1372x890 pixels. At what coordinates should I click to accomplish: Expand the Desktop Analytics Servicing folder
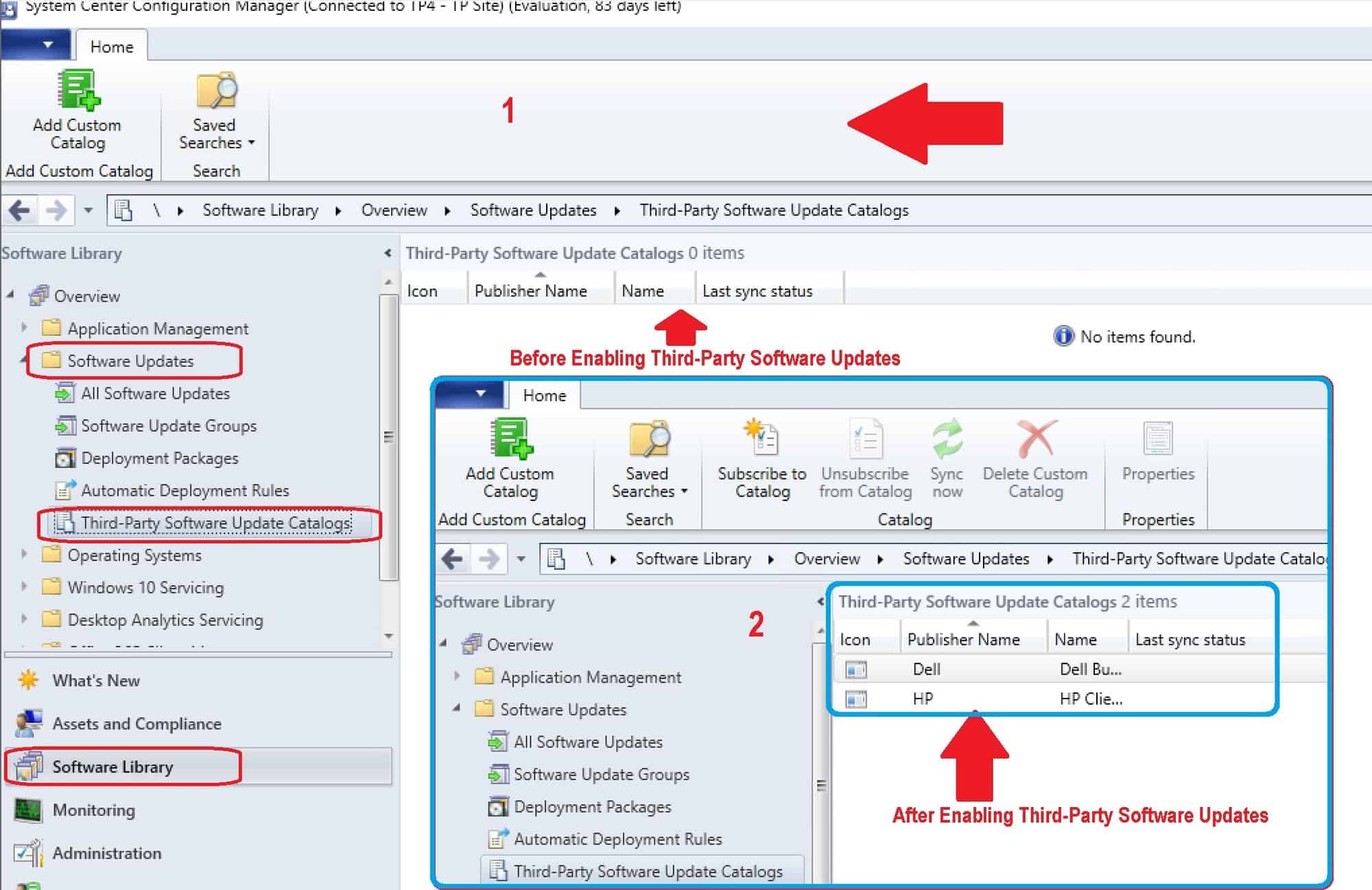coord(24,618)
